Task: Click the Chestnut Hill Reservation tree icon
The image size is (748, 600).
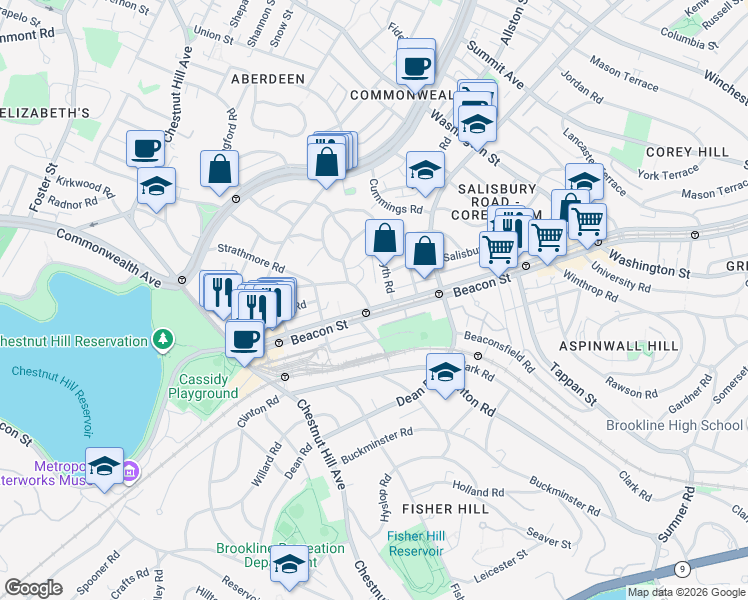Action: (x=163, y=340)
